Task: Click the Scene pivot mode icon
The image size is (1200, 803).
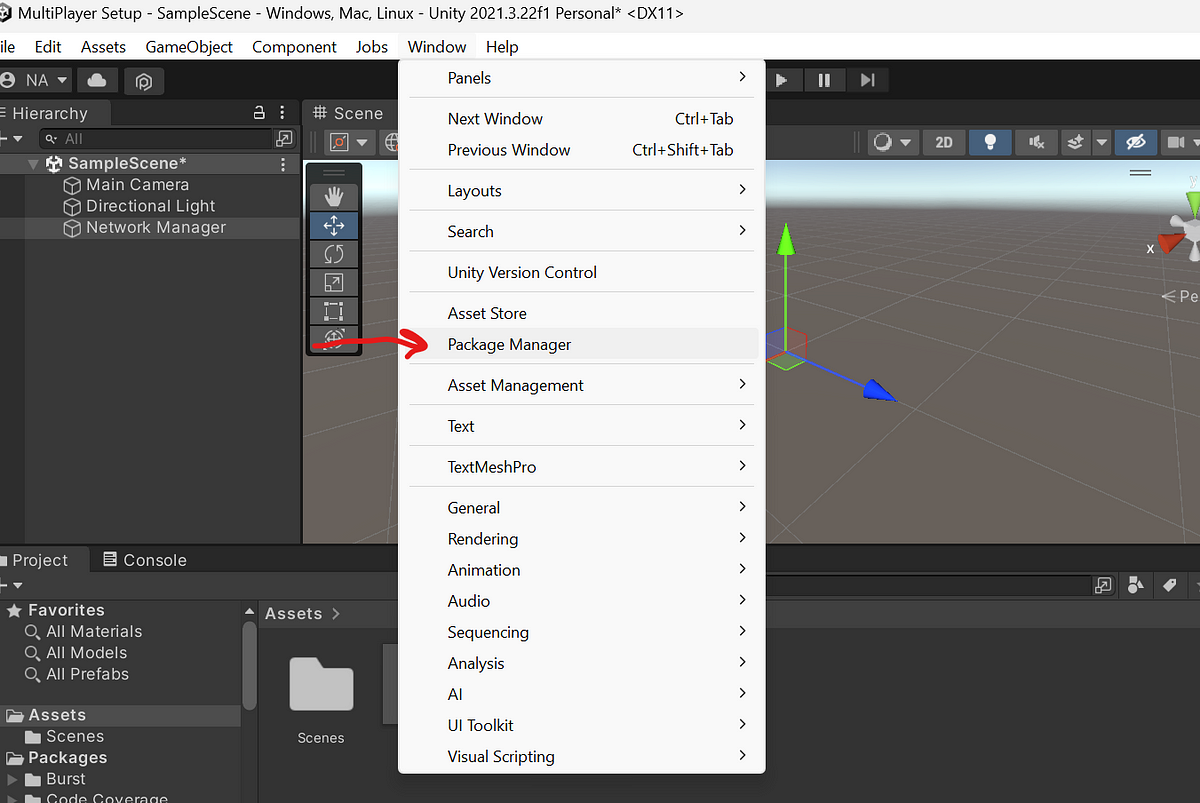Action: coord(338,142)
